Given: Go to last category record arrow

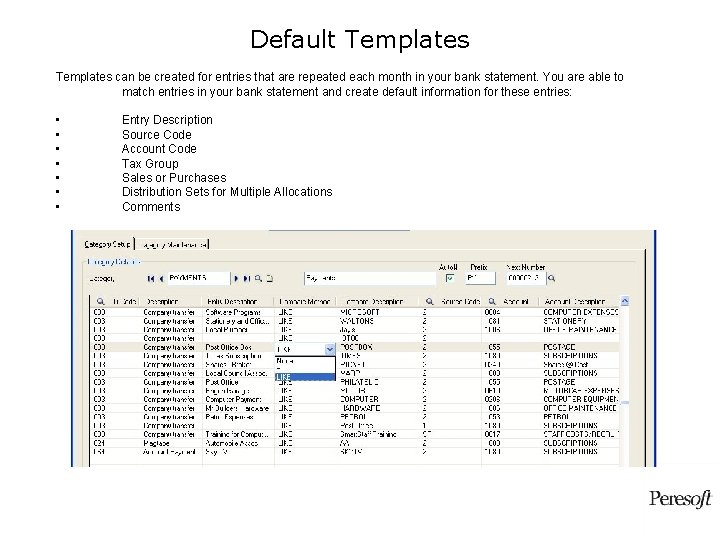Looking at the screenshot, I should (247, 278).
